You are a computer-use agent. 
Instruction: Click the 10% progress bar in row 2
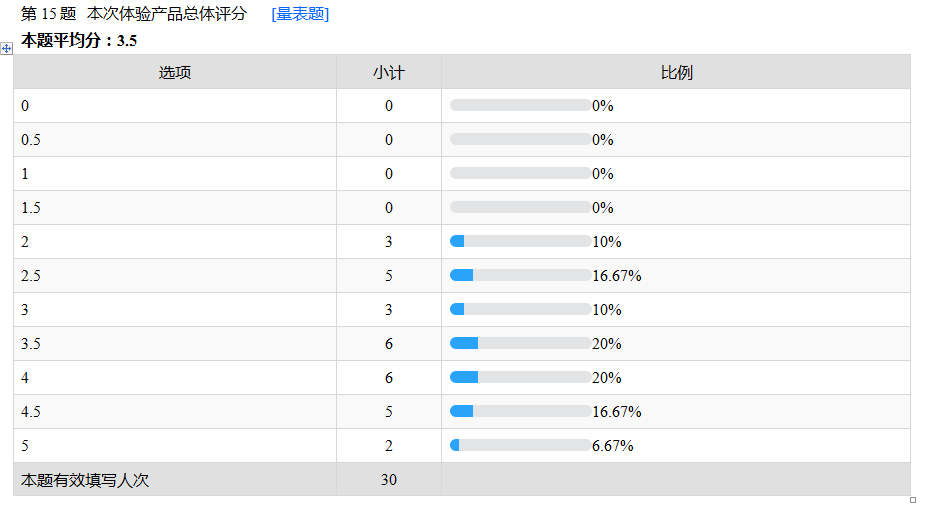tap(520, 242)
